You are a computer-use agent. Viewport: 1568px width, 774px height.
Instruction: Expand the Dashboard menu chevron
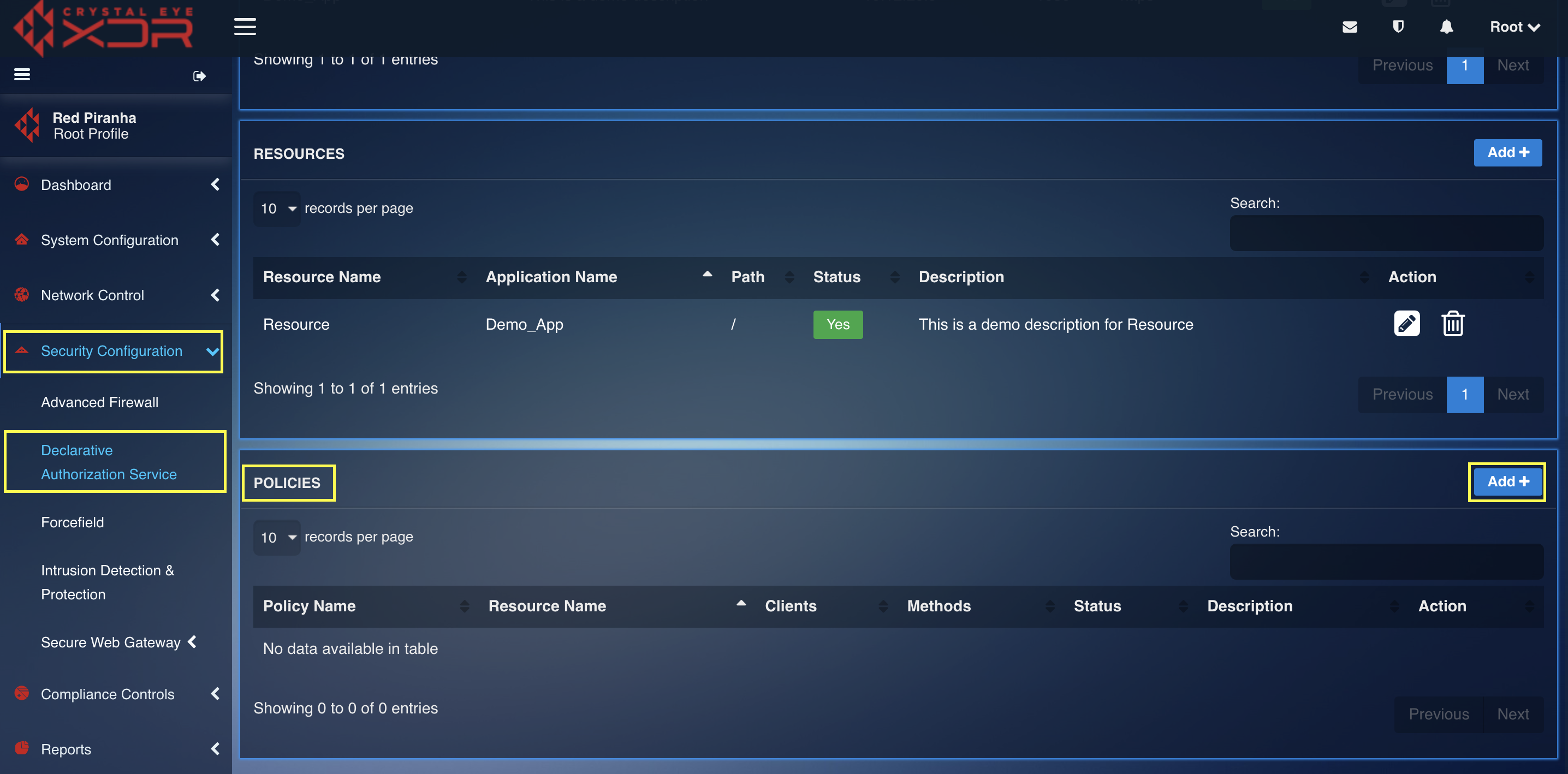click(x=215, y=184)
